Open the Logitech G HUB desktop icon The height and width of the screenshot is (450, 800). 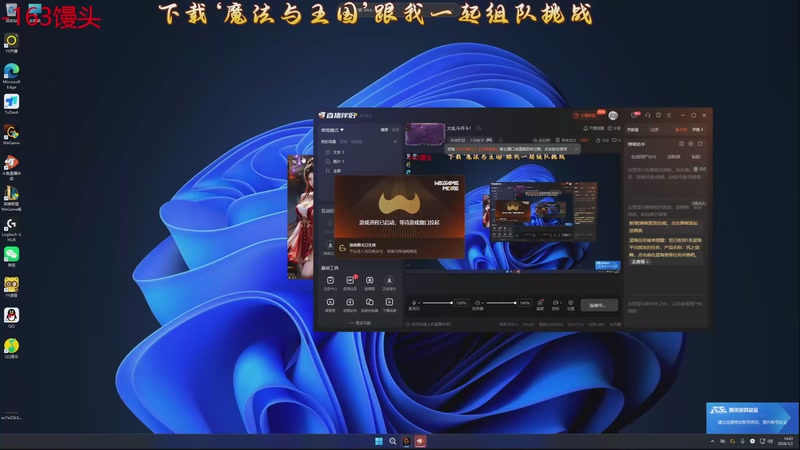(x=11, y=230)
